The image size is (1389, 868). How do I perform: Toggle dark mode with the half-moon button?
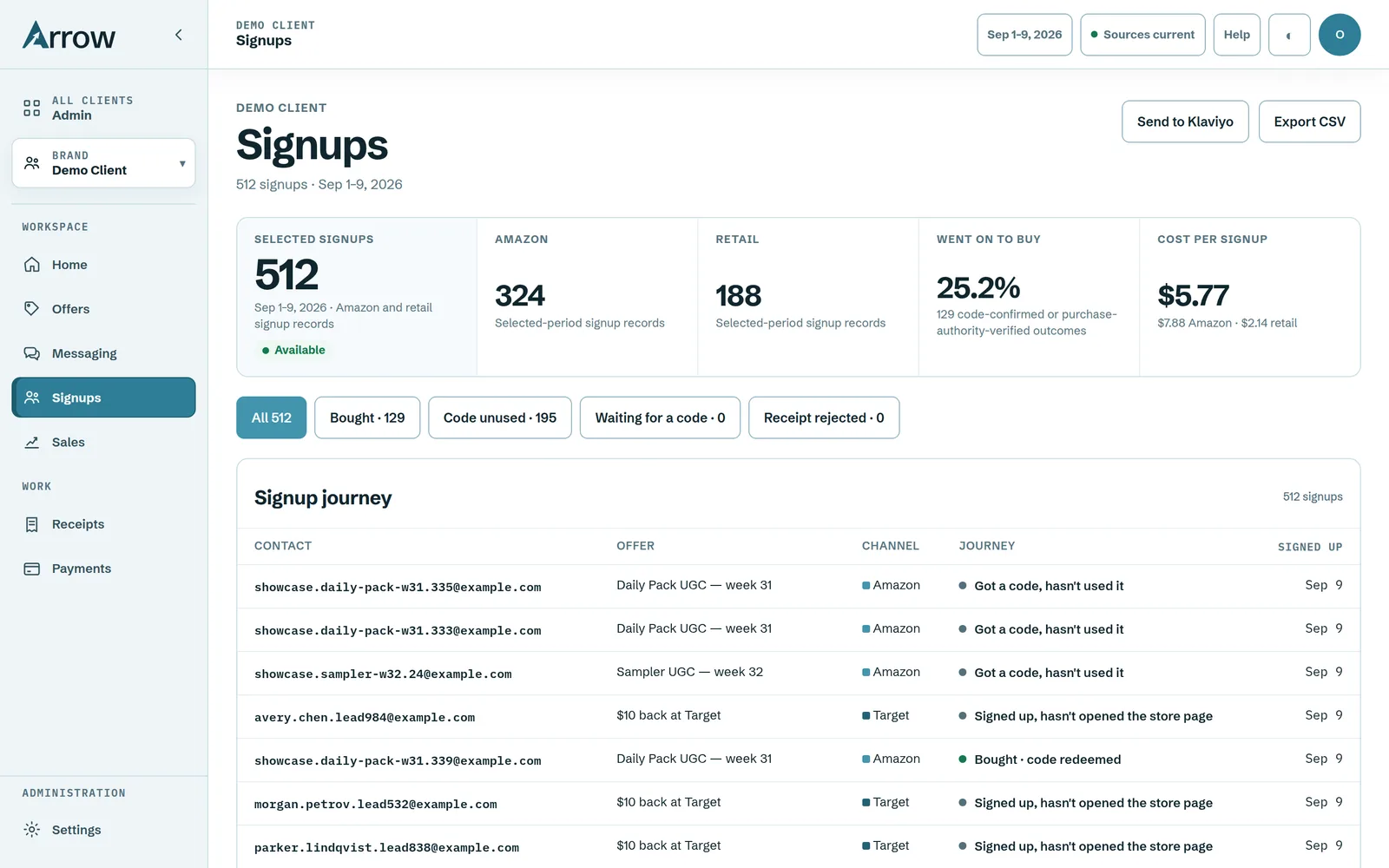[1289, 35]
